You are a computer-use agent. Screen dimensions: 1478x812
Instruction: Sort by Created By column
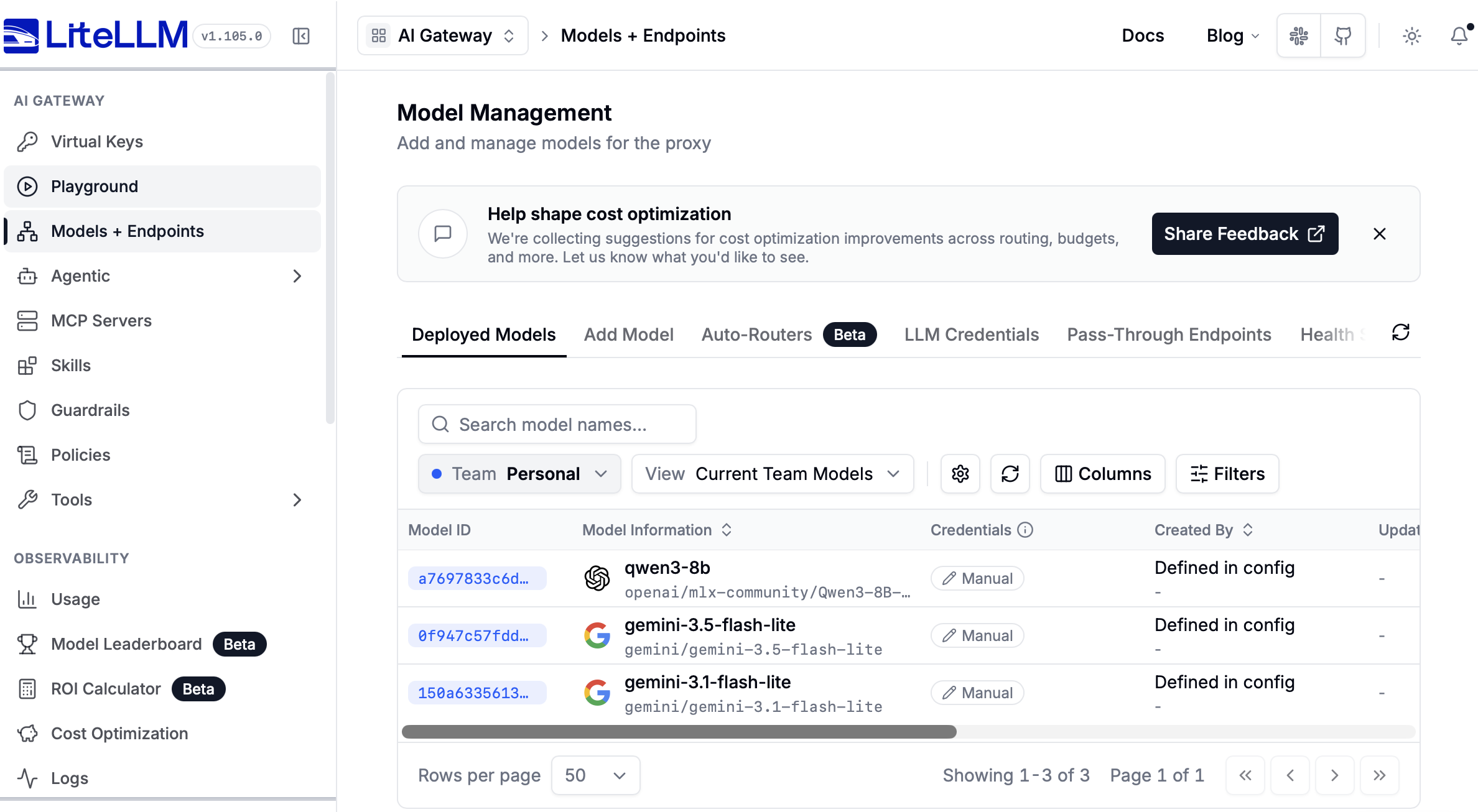click(1203, 530)
